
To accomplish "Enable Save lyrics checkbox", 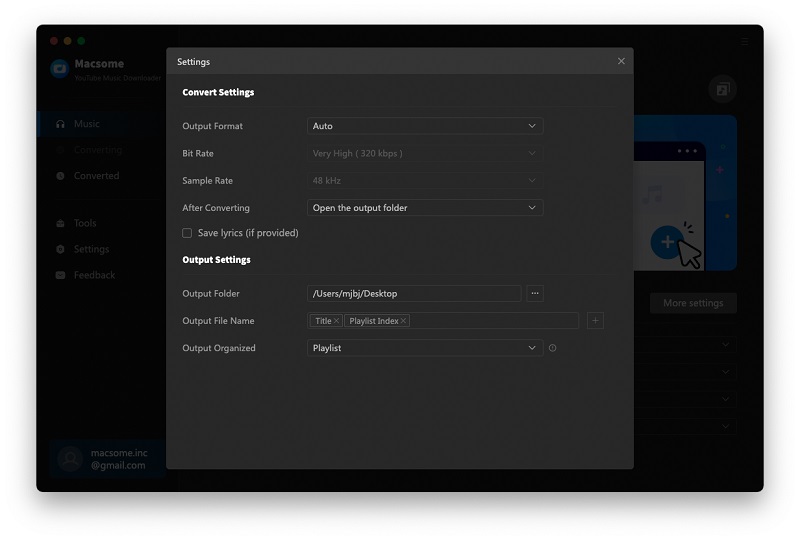I will 187,233.
